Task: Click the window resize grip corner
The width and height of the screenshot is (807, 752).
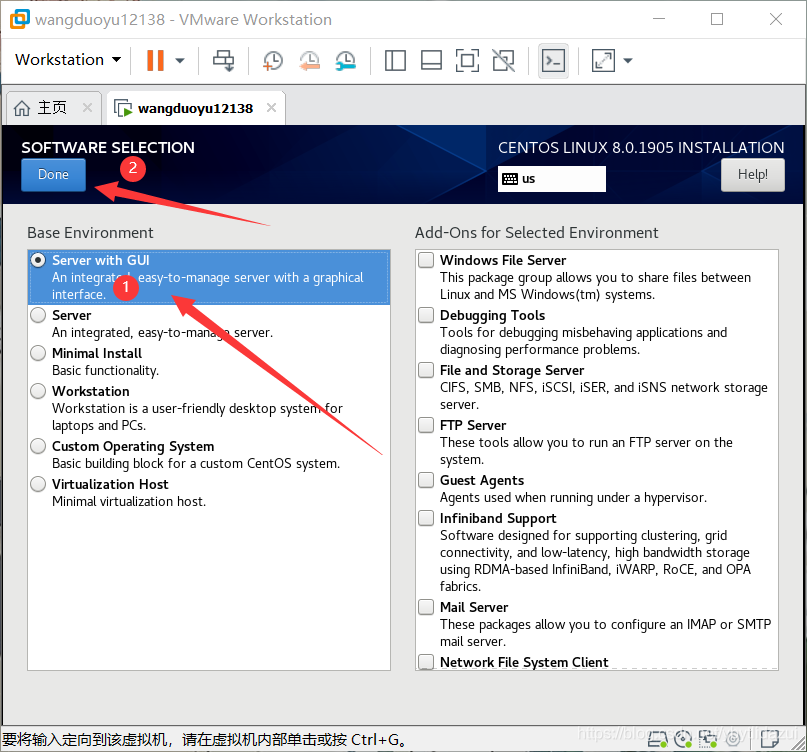Action: (x=799, y=745)
